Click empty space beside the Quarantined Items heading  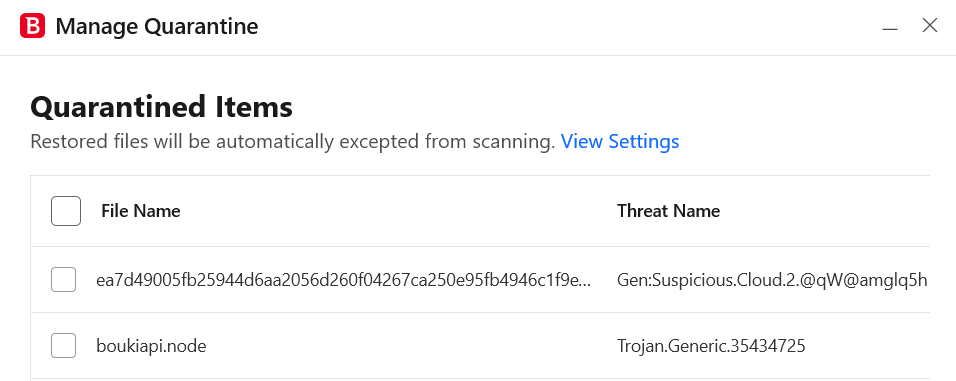610,107
